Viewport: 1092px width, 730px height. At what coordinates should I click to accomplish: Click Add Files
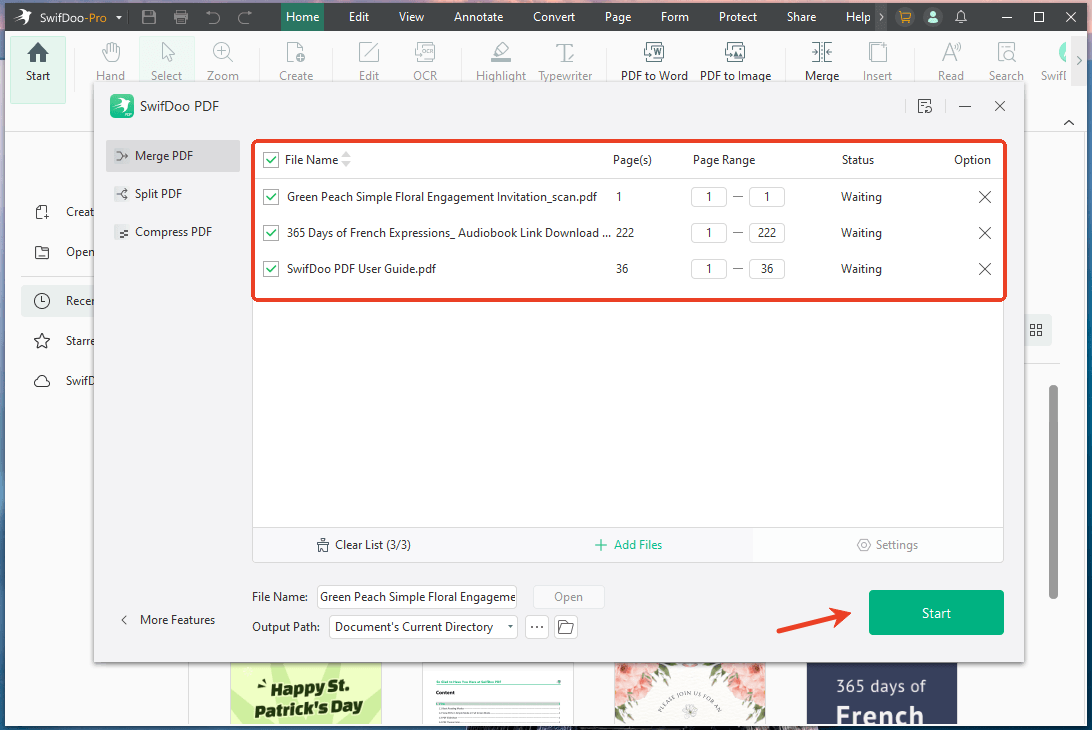point(628,545)
